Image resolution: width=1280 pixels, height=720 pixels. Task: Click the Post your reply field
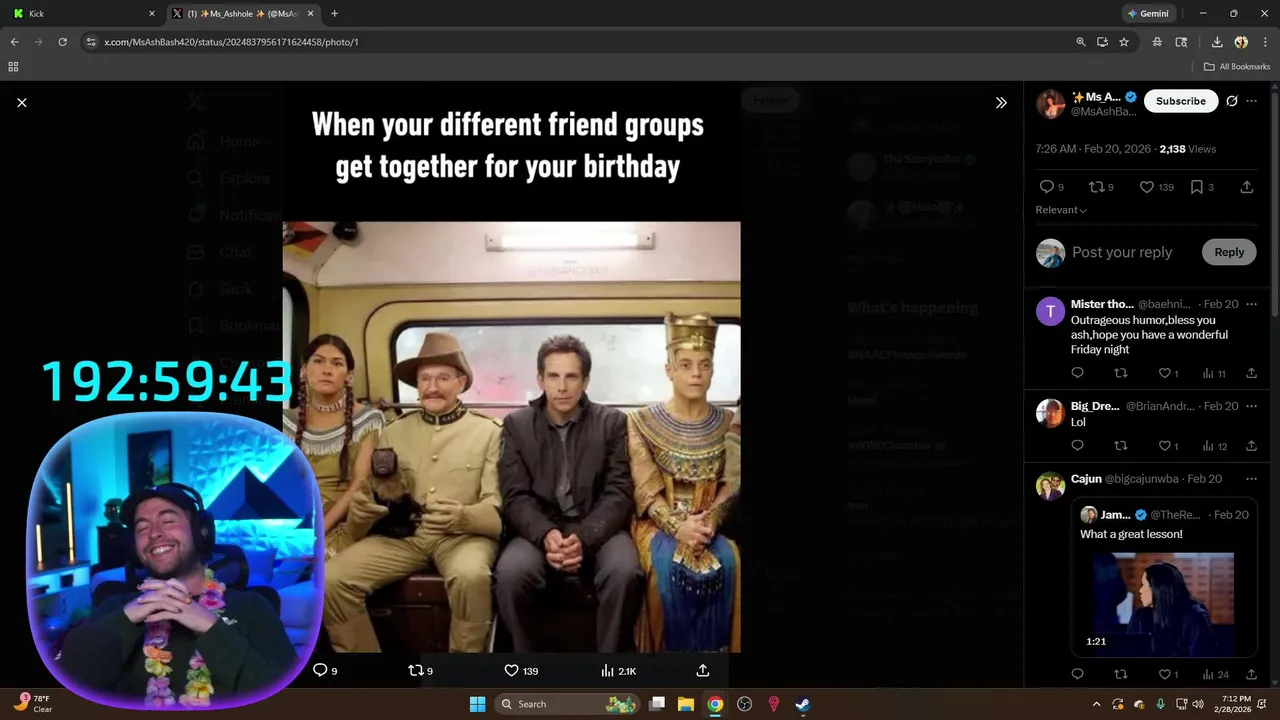click(1122, 252)
